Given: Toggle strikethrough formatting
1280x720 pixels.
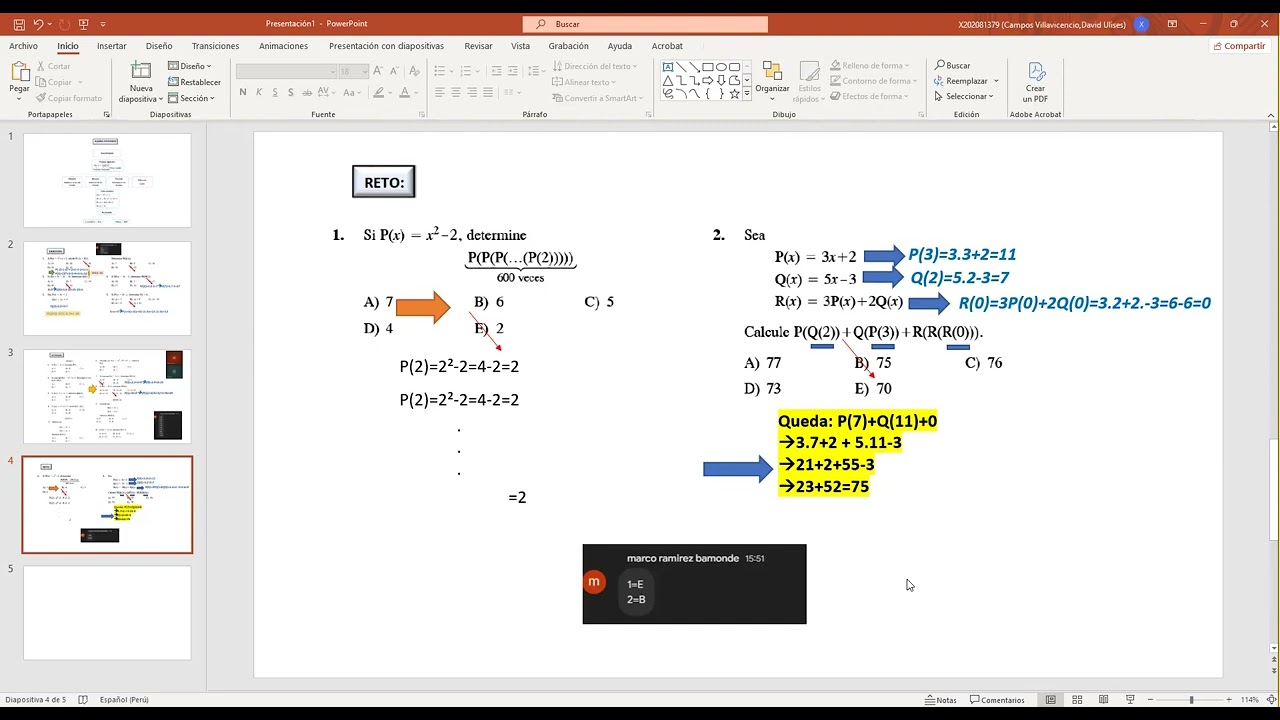Looking at the screenshot, I should [x=308, y=92].
